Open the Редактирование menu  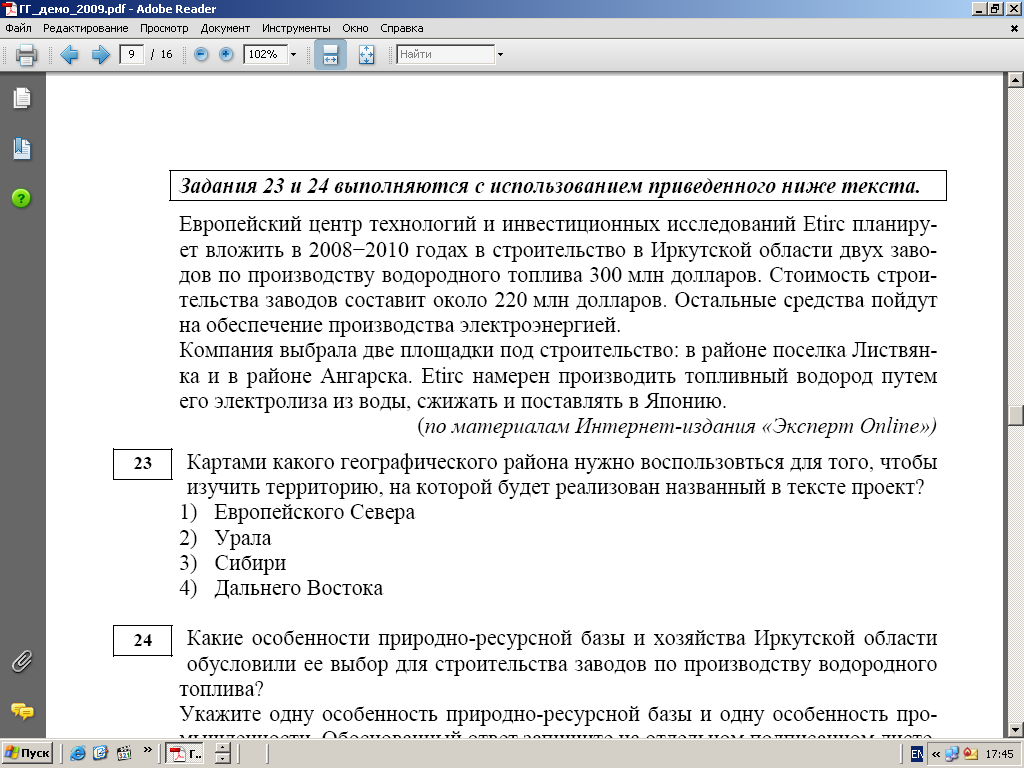(x=86, y=28)
